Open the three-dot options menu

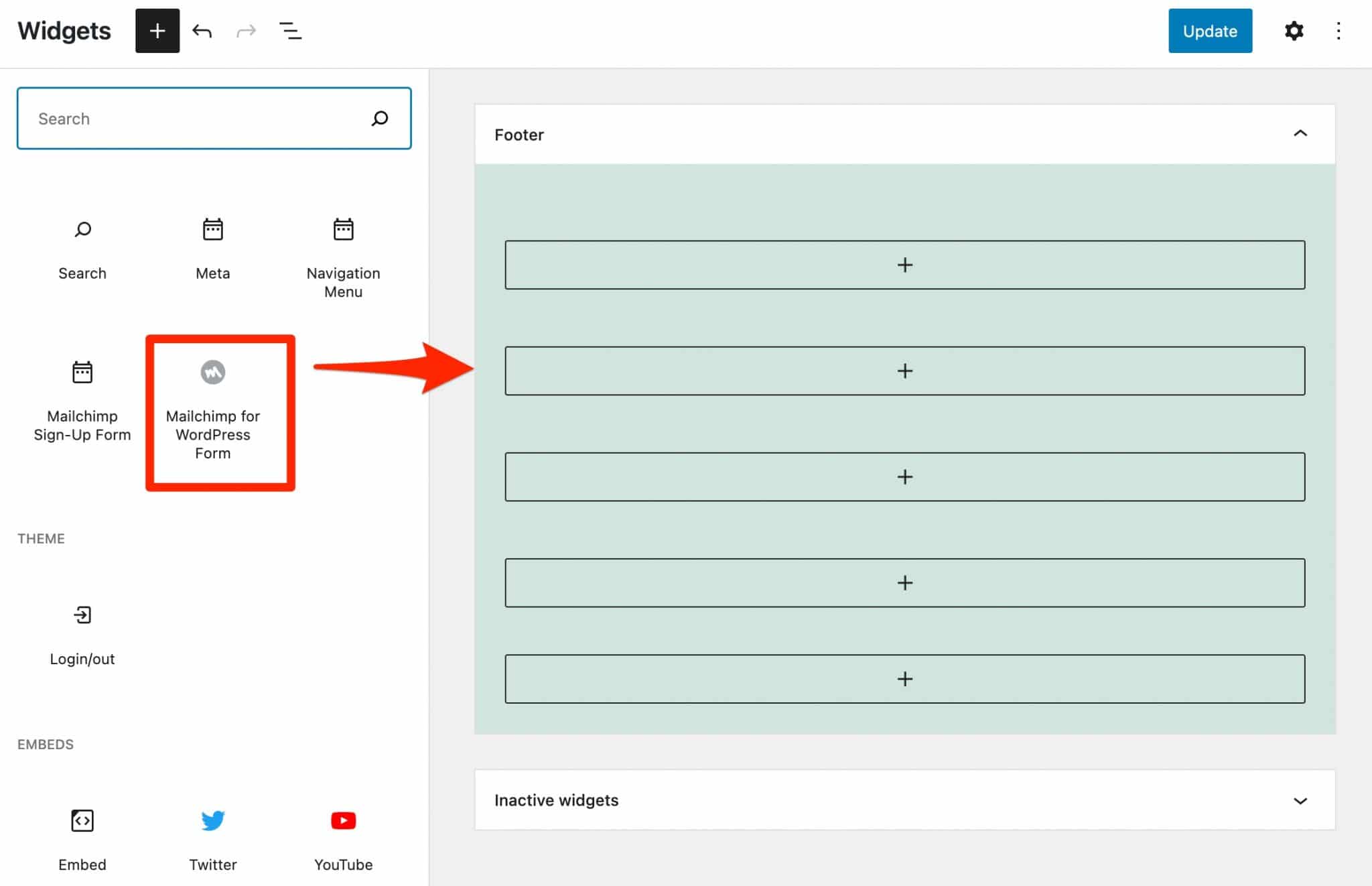tap(1338, 31)
